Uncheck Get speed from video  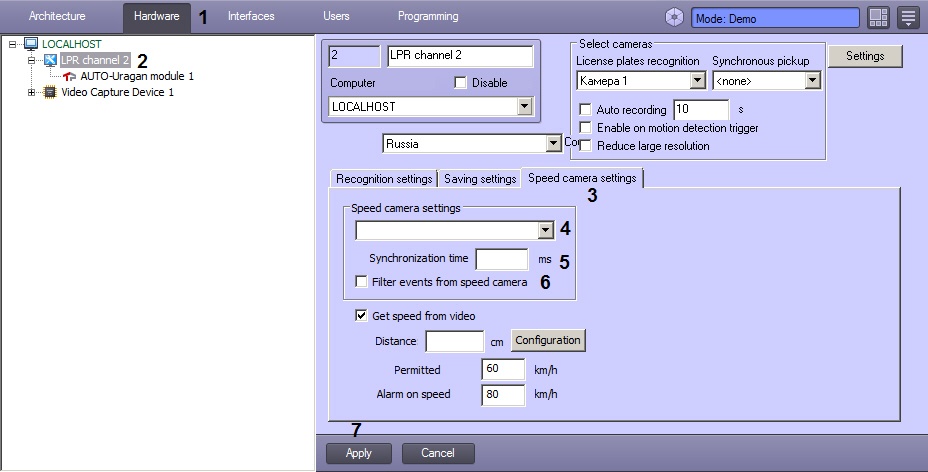[x=361, y=315]
